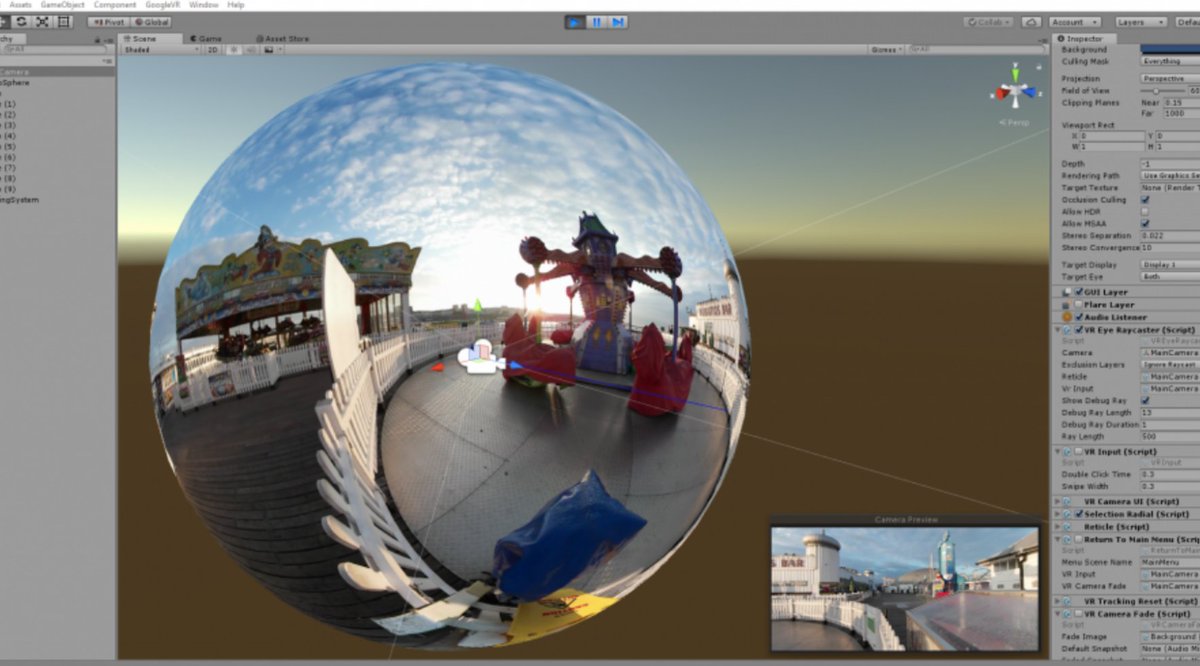1200x666 pixels.
Task: Expand the VR Camera UI script section
Action: click(x=1058, y=501)
